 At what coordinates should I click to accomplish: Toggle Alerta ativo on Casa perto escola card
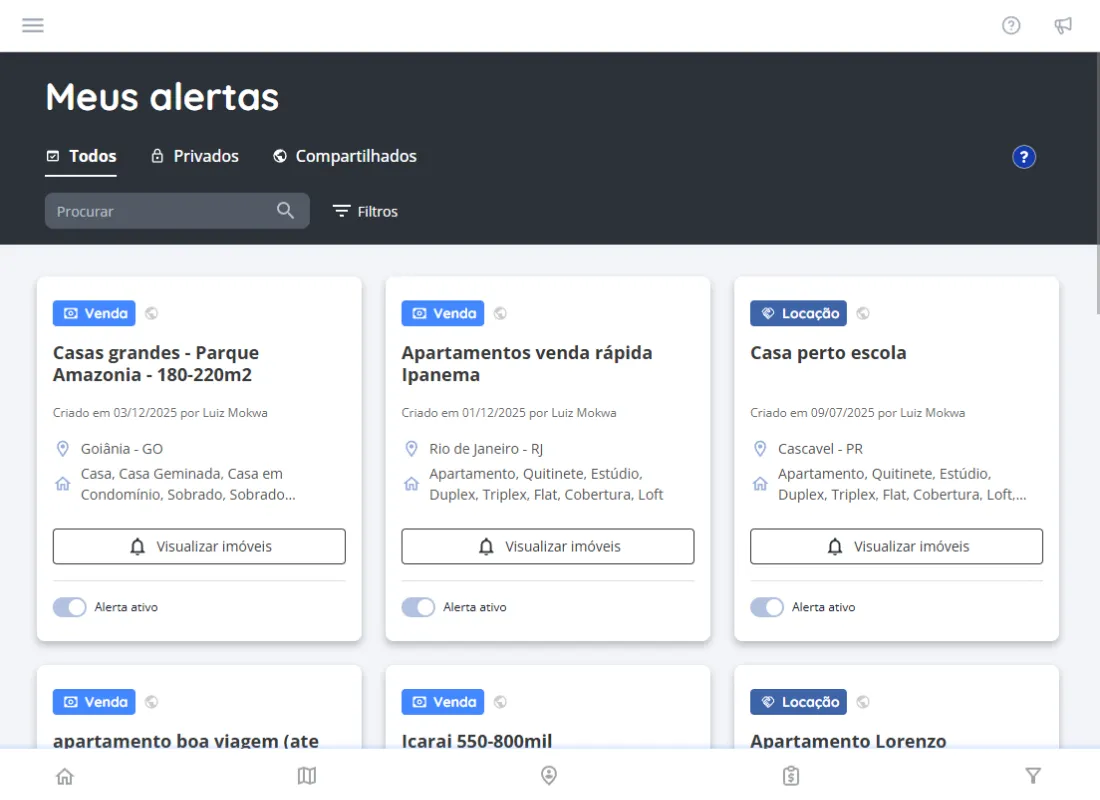(x=767, y=607)
